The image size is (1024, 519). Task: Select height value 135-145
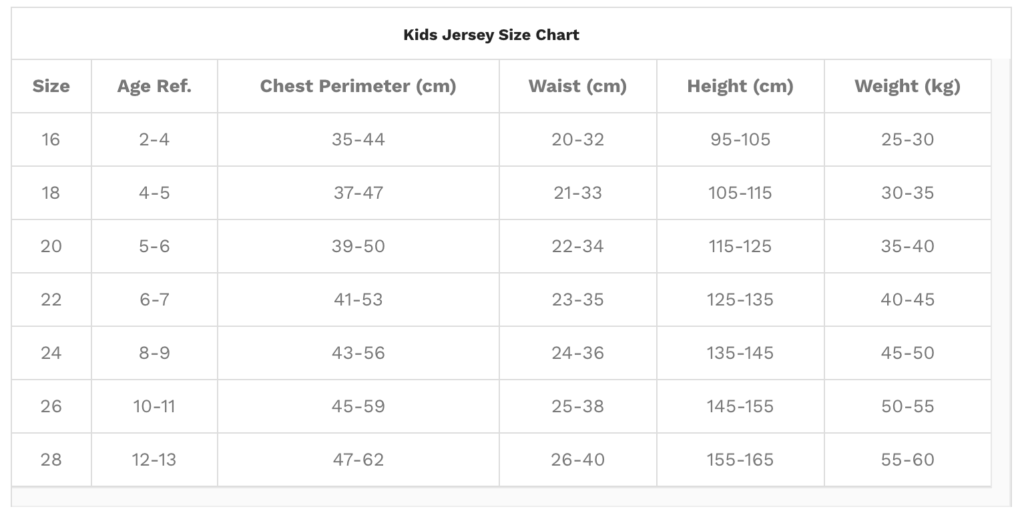740,353
